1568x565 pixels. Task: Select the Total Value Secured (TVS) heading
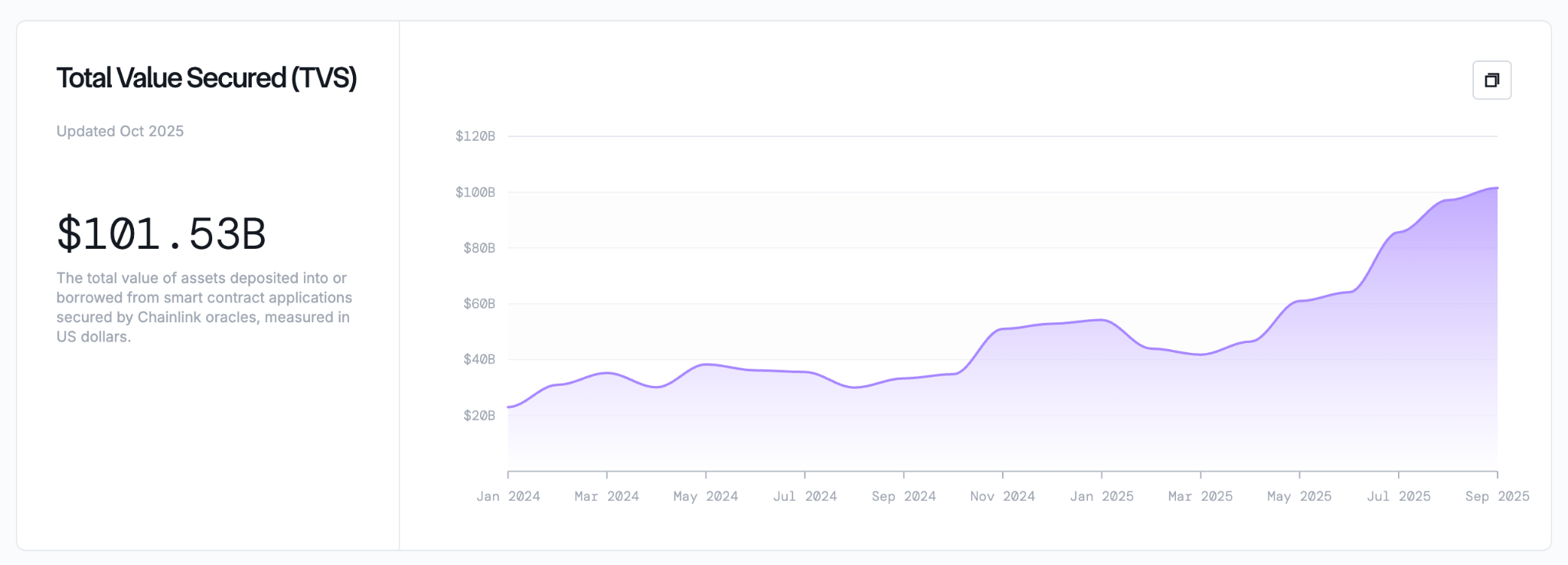click(x=207, y=78)
